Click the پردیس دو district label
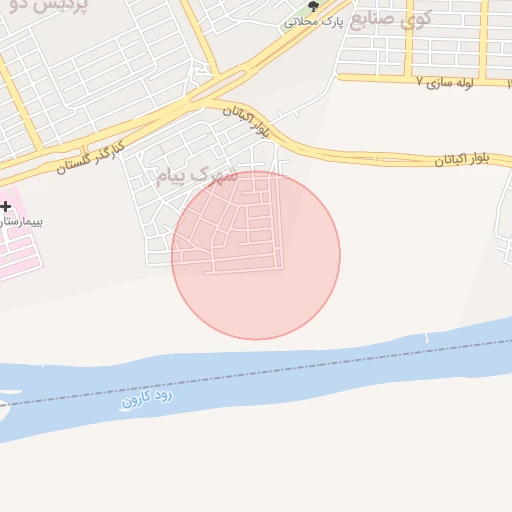This screenshot has width=512, height=512. click(49, 6)
